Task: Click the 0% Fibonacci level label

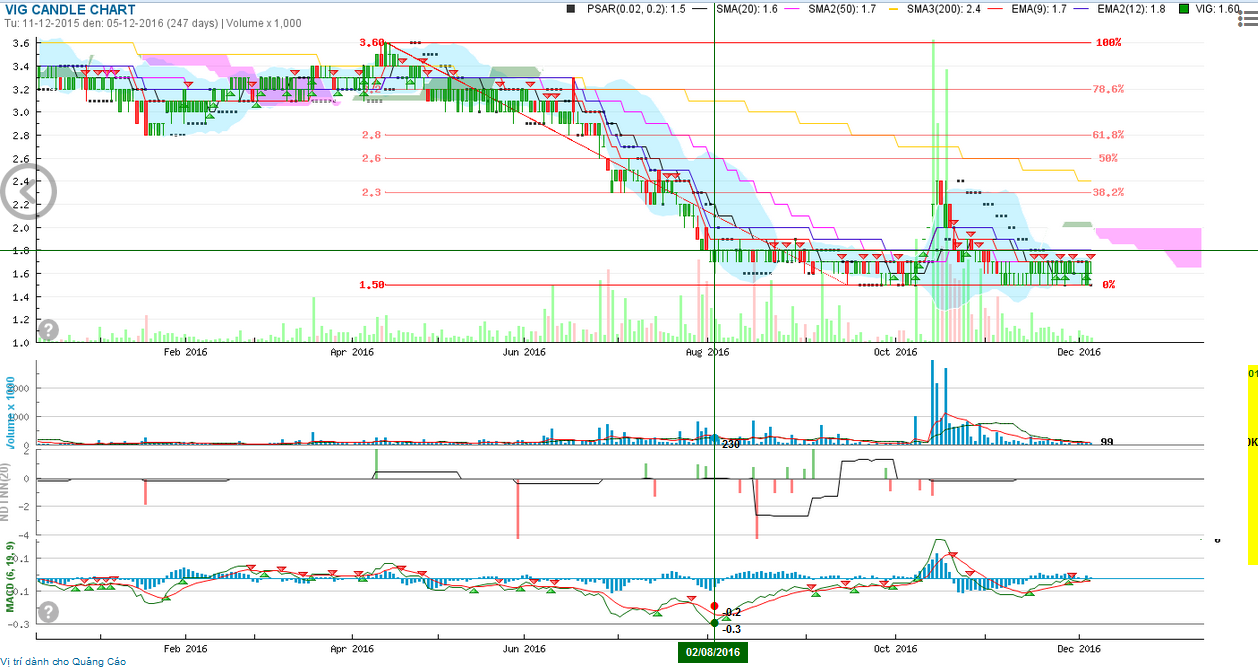Action: [1109, 285]
